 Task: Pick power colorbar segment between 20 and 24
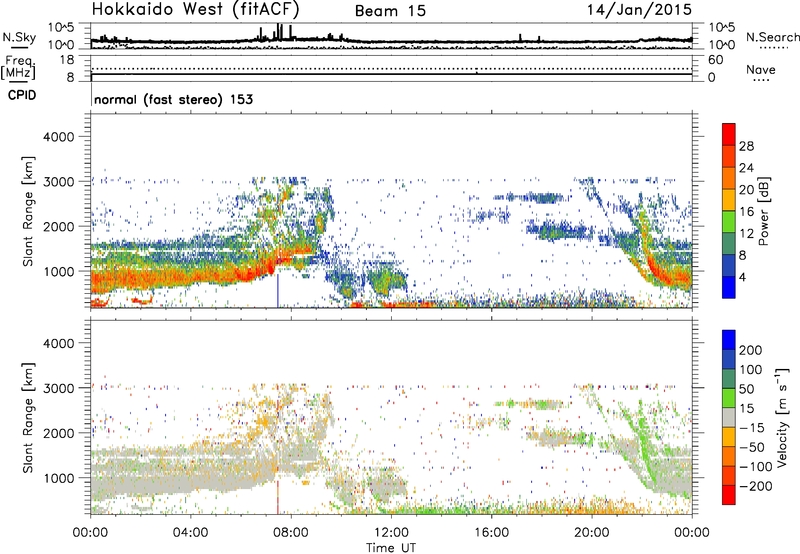729,178
